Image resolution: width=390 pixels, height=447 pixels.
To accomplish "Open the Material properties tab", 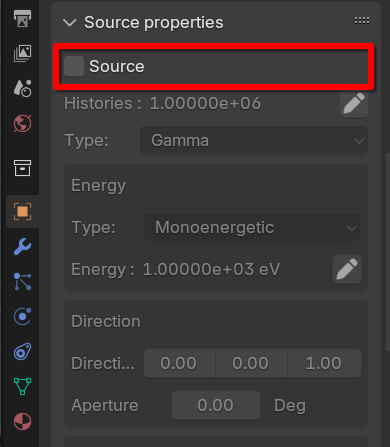I will pyautogui.click(x=22, y=421).
